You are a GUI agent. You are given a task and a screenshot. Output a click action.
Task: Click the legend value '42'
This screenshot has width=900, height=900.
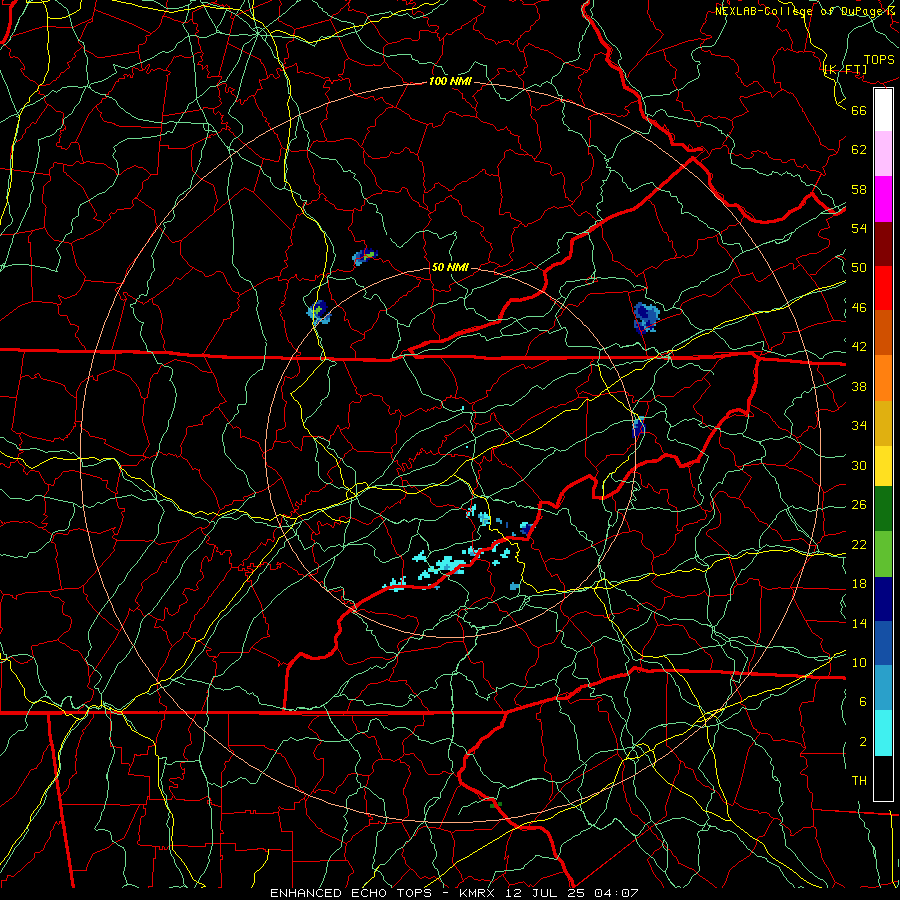859,347
